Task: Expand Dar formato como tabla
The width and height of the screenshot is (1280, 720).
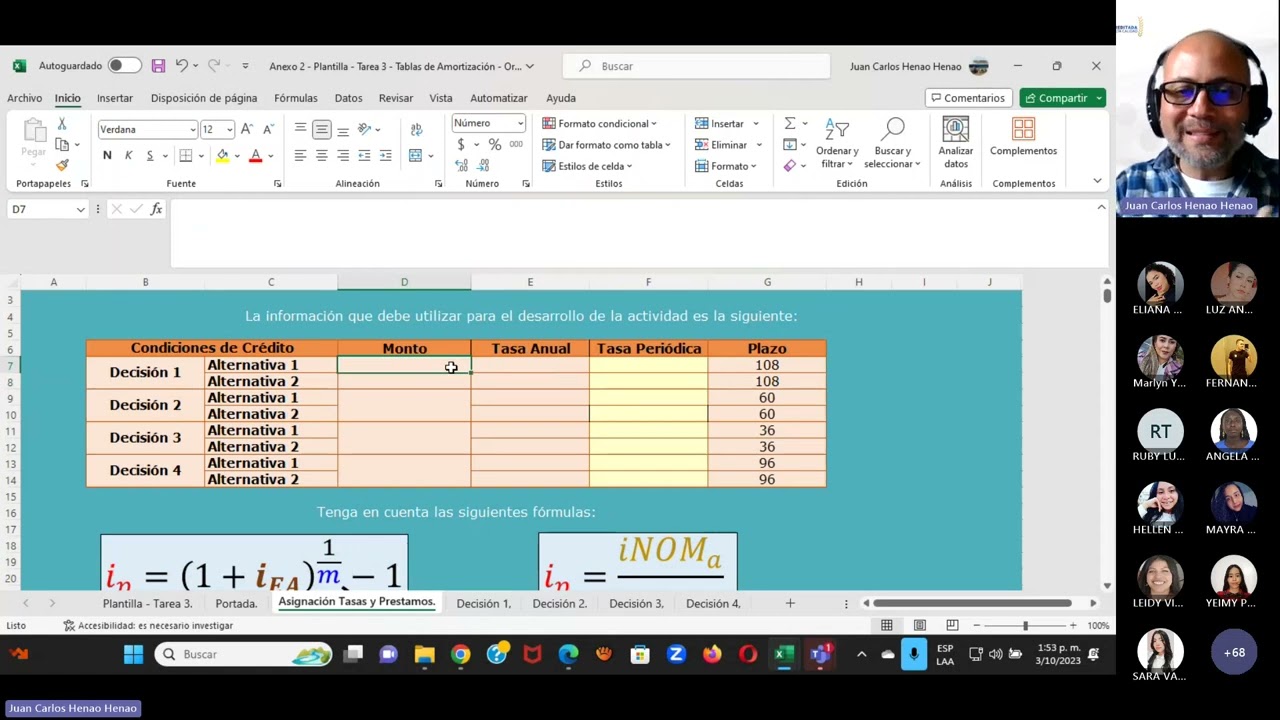Action: pos(606,145)
